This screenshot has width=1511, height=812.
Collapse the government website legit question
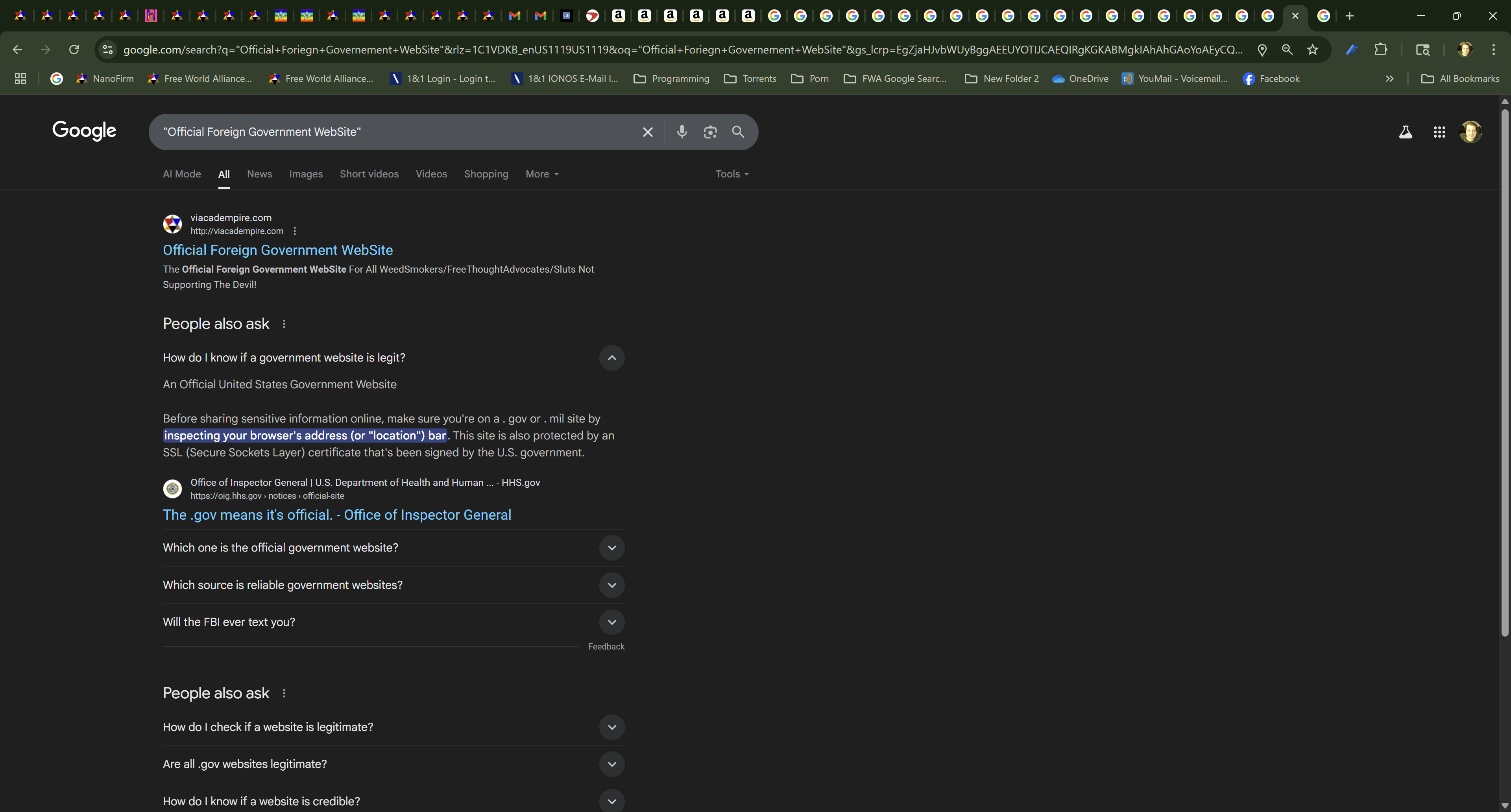[611, 358]
